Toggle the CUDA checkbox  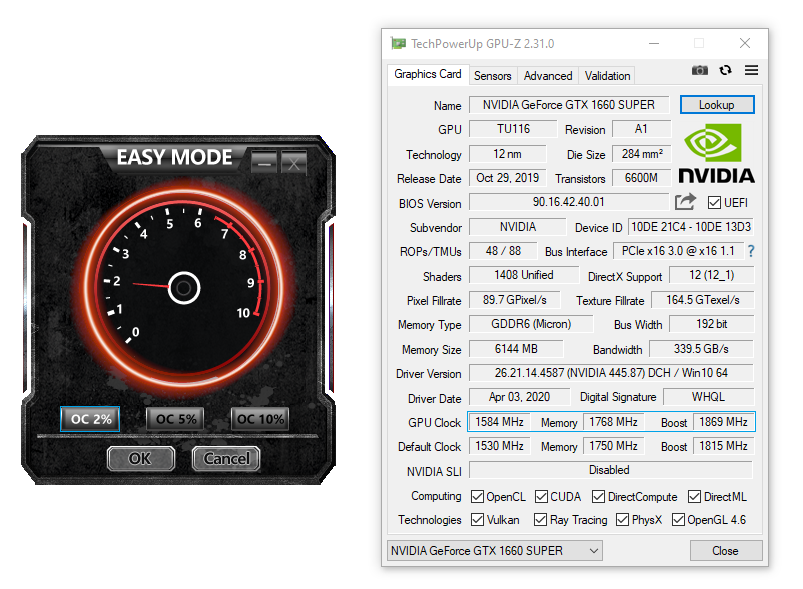[x=541, y=496]
